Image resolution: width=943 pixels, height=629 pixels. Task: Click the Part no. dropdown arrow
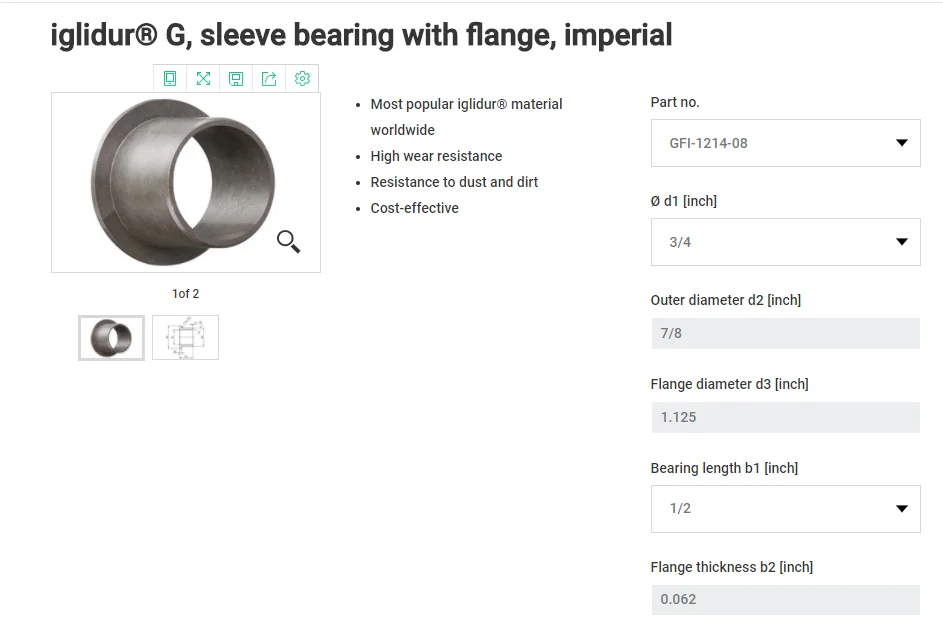[901, 143]
